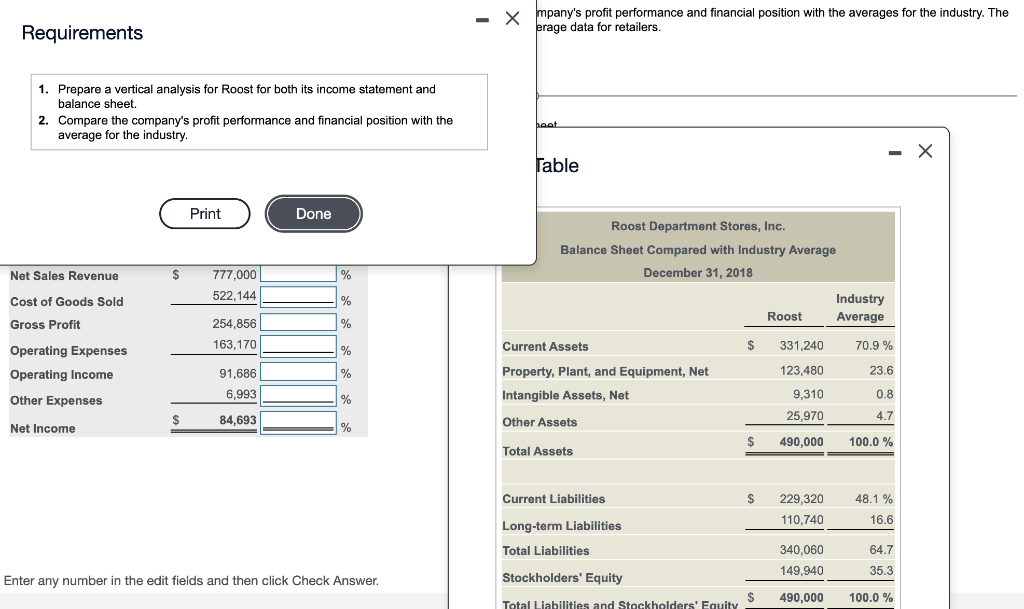Click industry average 48.1 % for Current Liabilities
The width and height of the screenshot is (1024, 609).
point(874,499)
